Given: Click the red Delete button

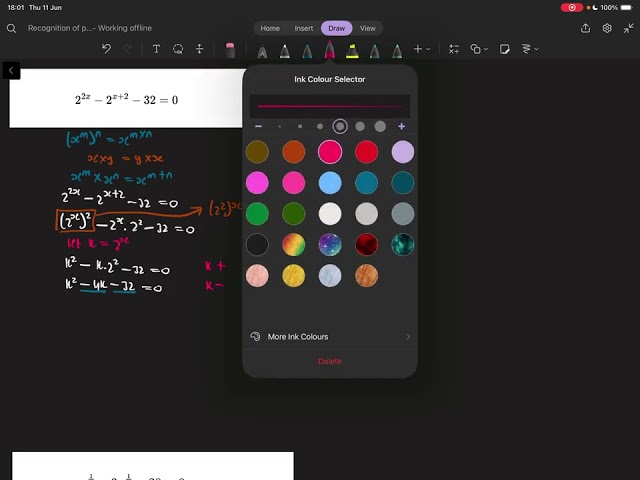Looking at the screenshot, I should [x=330, y=361].
